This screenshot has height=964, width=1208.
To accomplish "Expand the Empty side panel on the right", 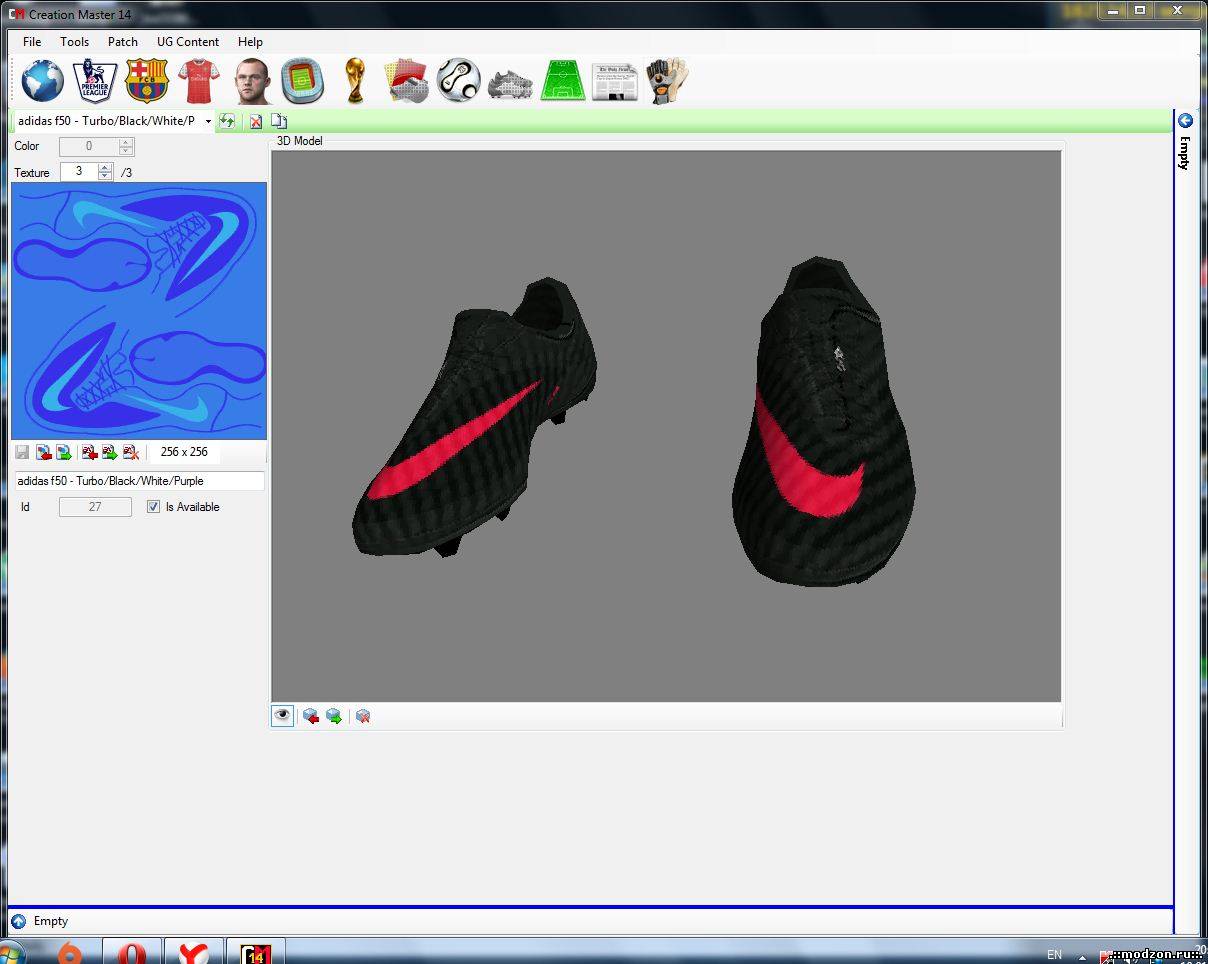I will [x=1185, y=121].
